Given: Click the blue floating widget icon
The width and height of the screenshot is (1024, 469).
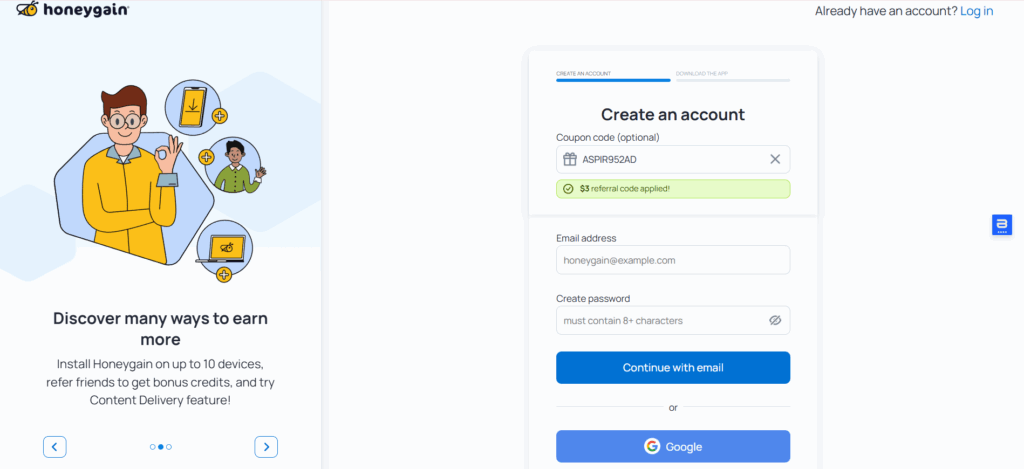Looking at the screenshot, I should 1001,225.
